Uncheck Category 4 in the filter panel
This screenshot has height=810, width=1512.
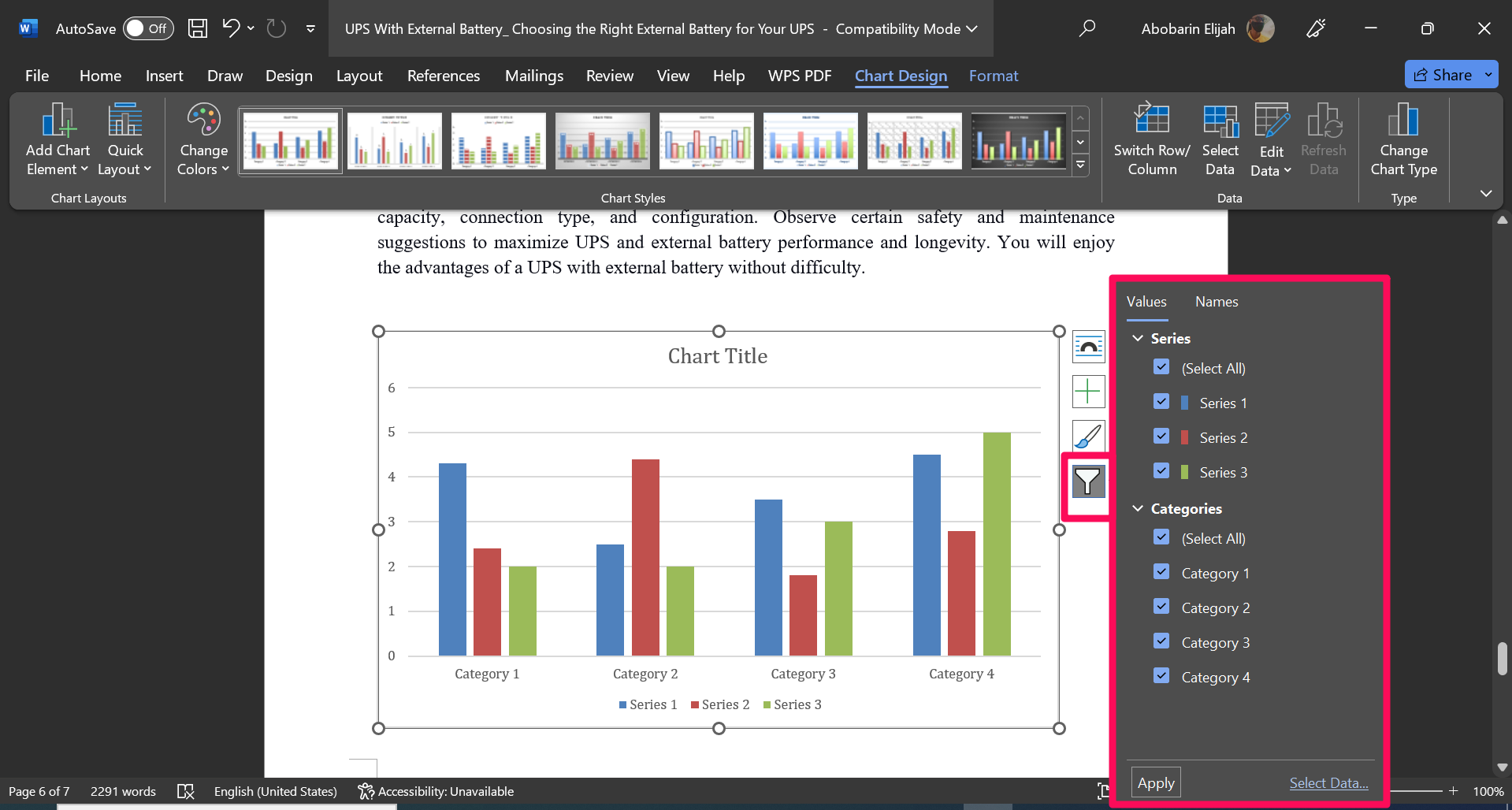1161,675
